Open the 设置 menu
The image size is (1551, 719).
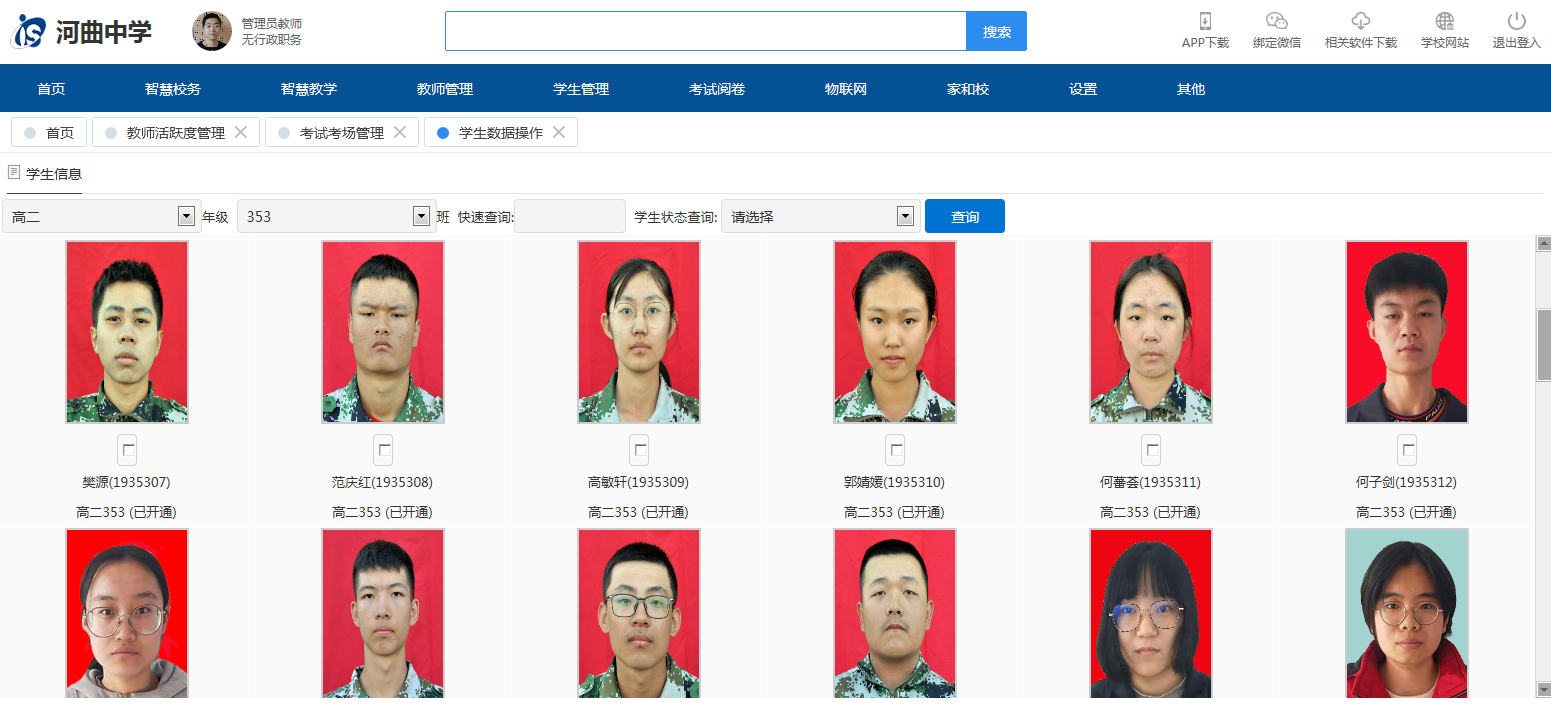[x=1083, y=89]
